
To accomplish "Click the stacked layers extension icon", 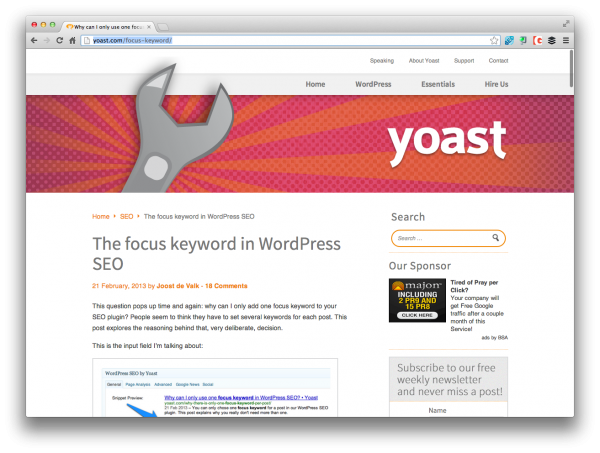I will click(551, 40).
